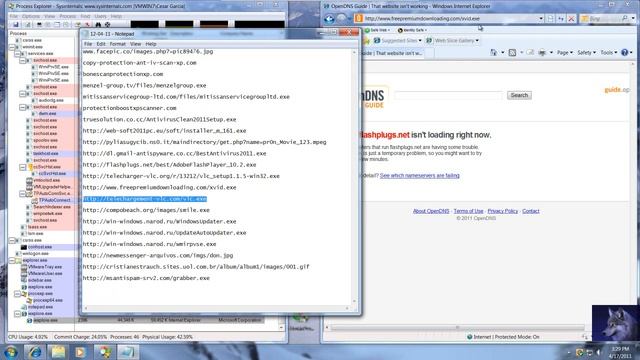This screenshot has height=360, width=640.
Task: Select the conhost.exe row in Process Explorer
Action: click(41, 247)
